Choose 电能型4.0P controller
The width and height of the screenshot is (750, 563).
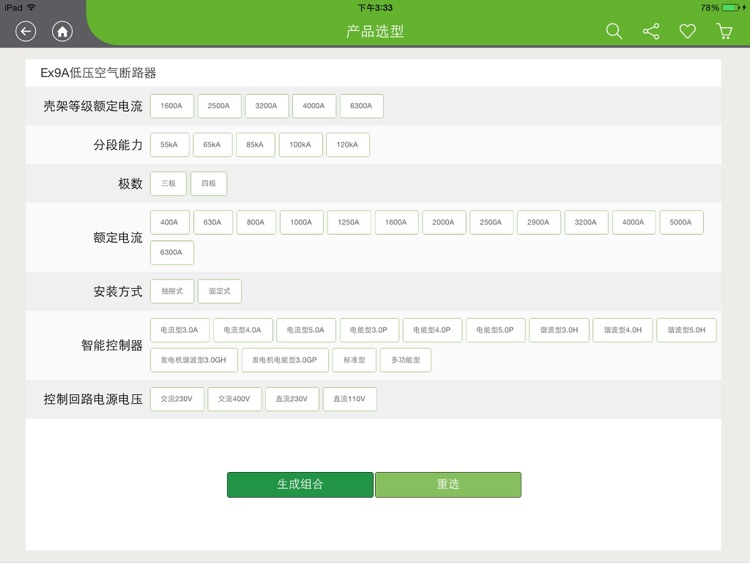[x=432, y=330]
